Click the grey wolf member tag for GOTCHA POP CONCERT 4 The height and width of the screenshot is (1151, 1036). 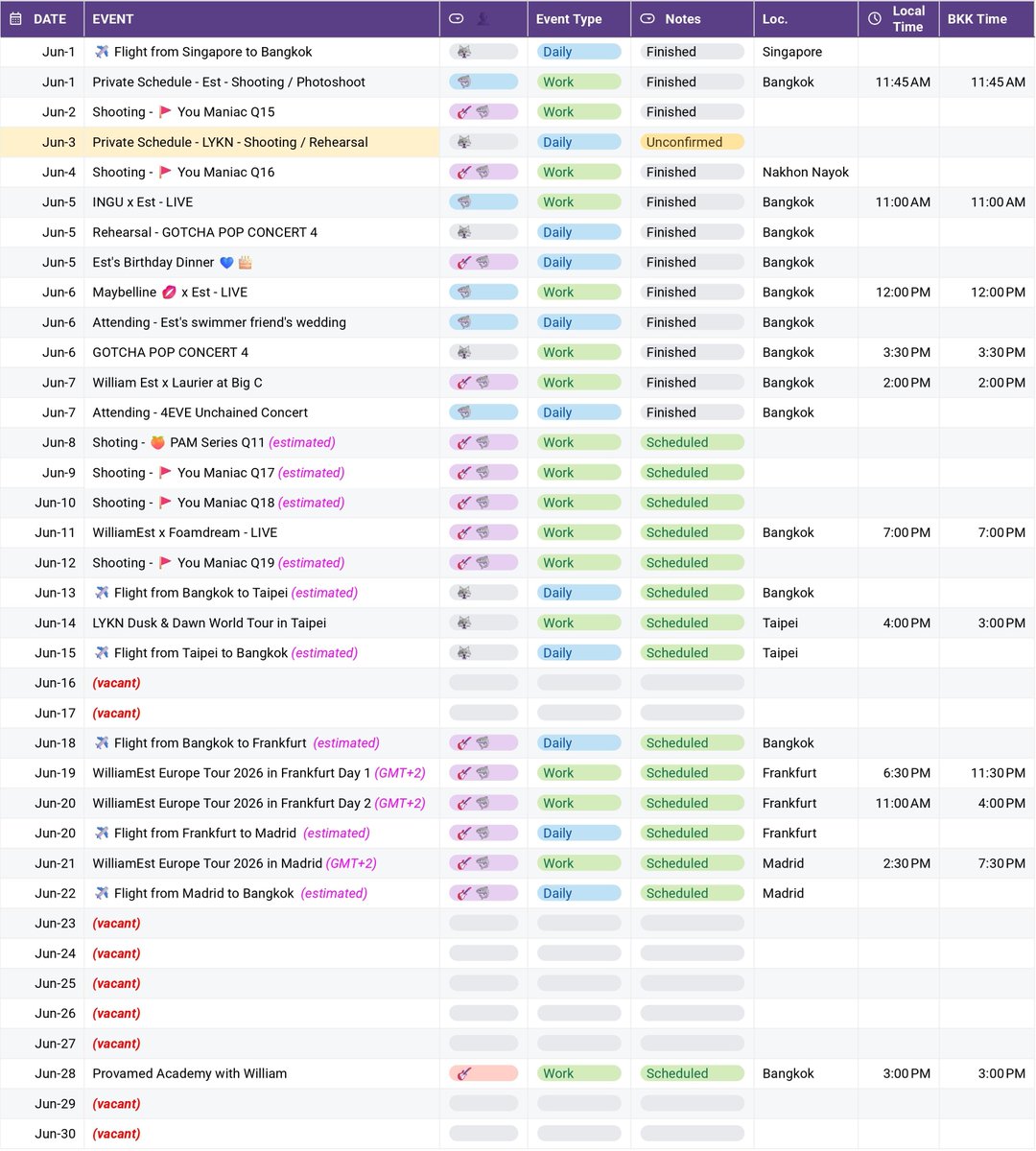point(483,353)
